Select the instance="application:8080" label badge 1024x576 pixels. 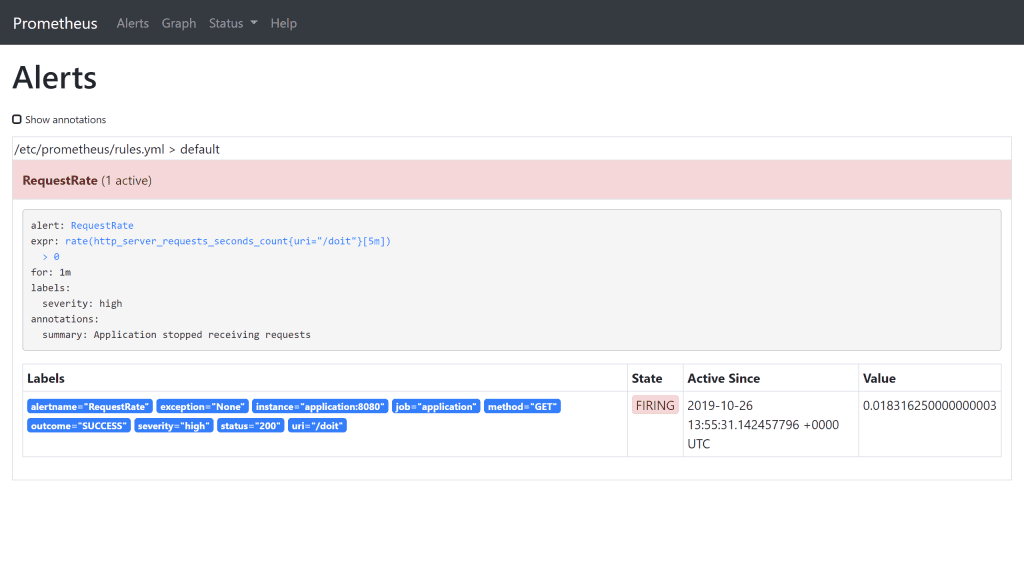(319, 406)
